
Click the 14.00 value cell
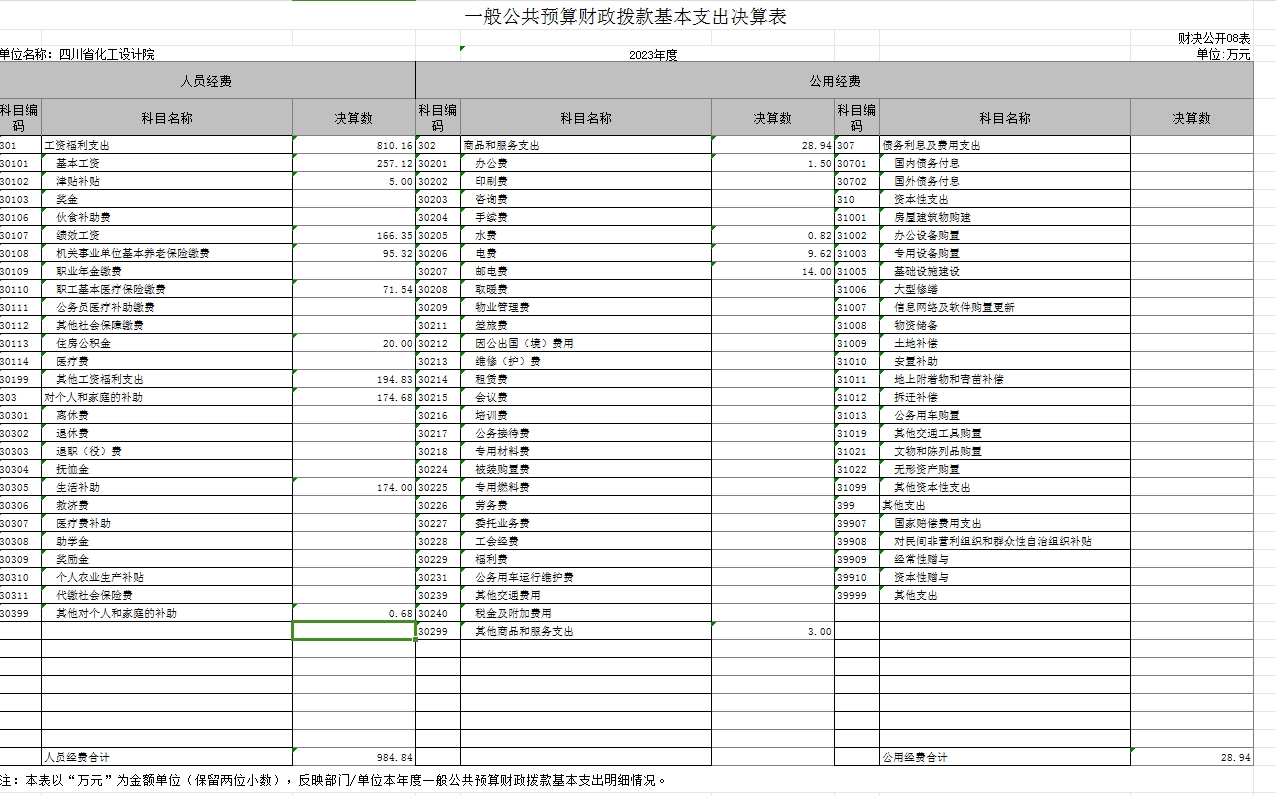[x=773, y=271]
